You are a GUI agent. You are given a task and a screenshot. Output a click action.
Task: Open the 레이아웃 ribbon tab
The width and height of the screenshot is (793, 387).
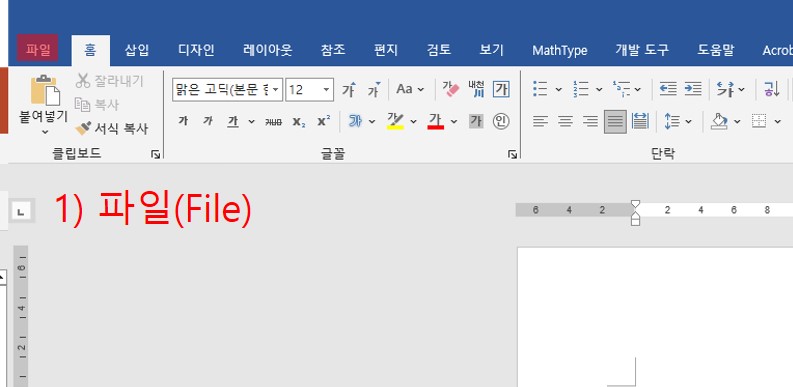click(267, 50)
